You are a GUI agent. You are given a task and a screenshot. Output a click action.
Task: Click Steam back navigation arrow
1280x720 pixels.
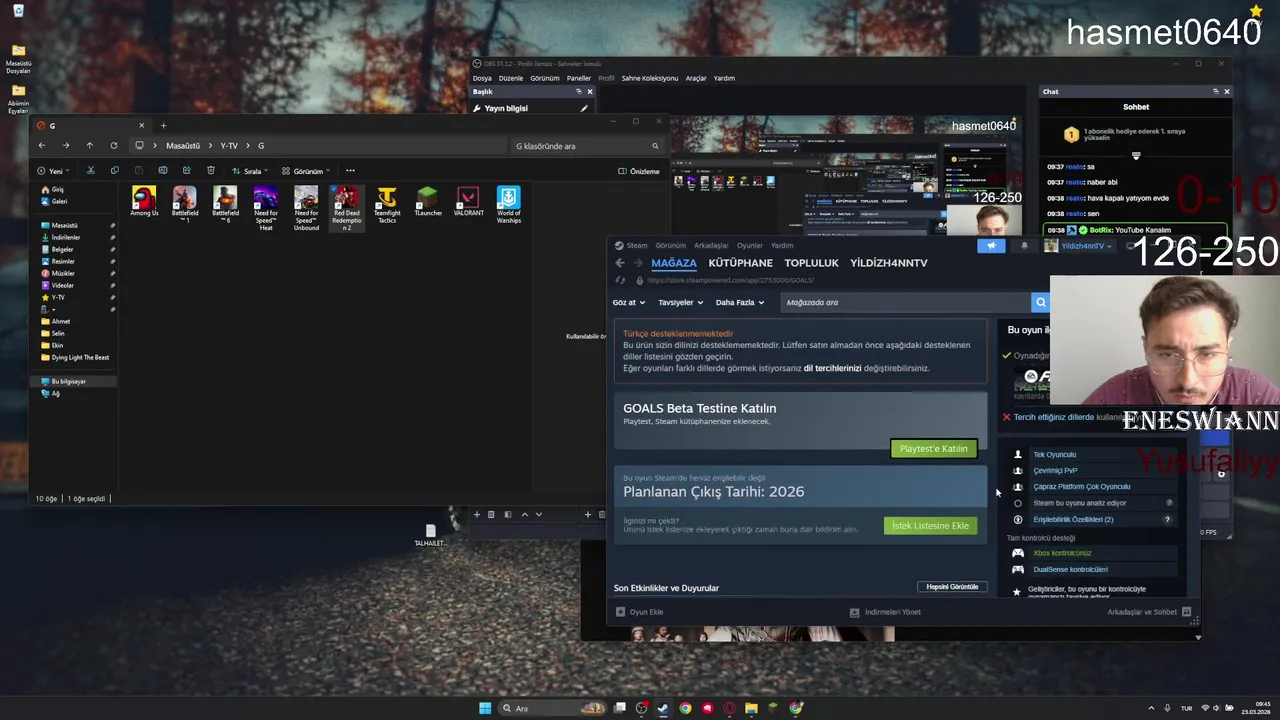620,263
